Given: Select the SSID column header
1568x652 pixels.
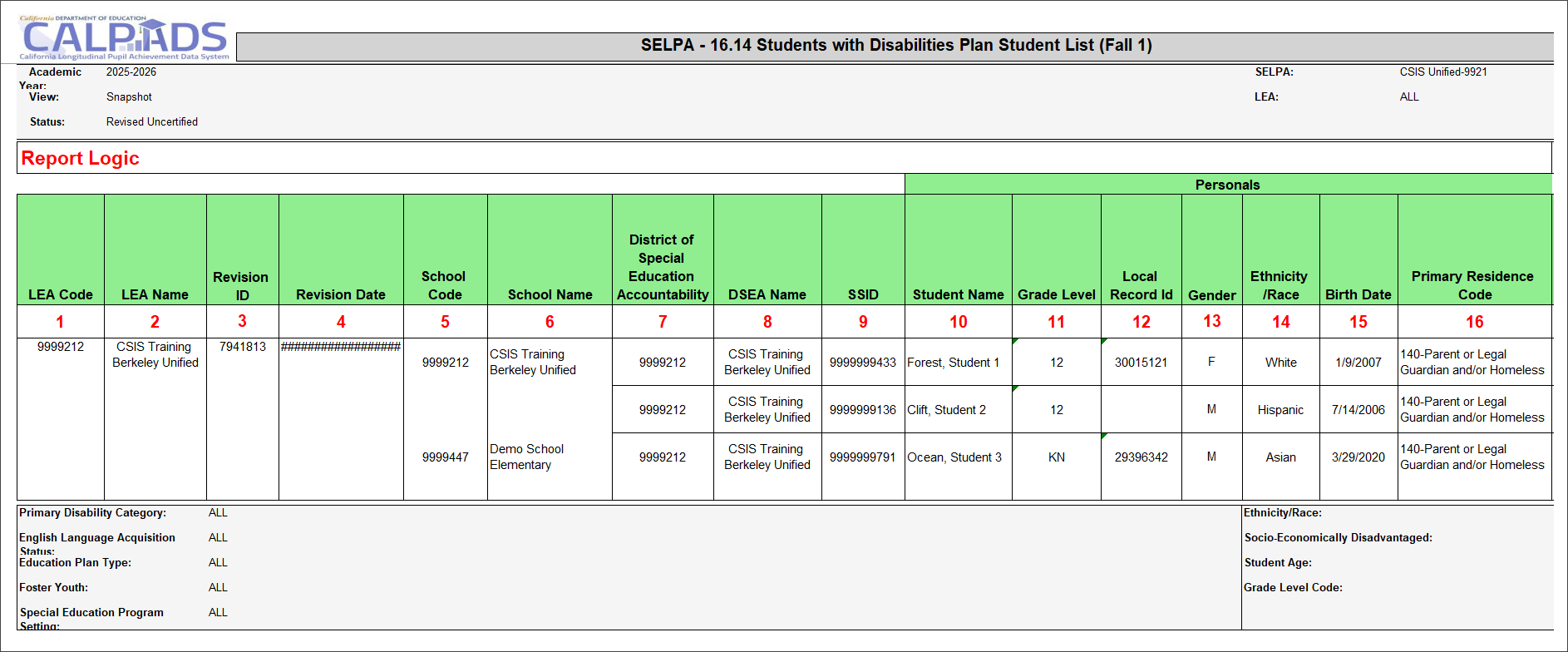Looking at the screenshot, I should 863,294.
